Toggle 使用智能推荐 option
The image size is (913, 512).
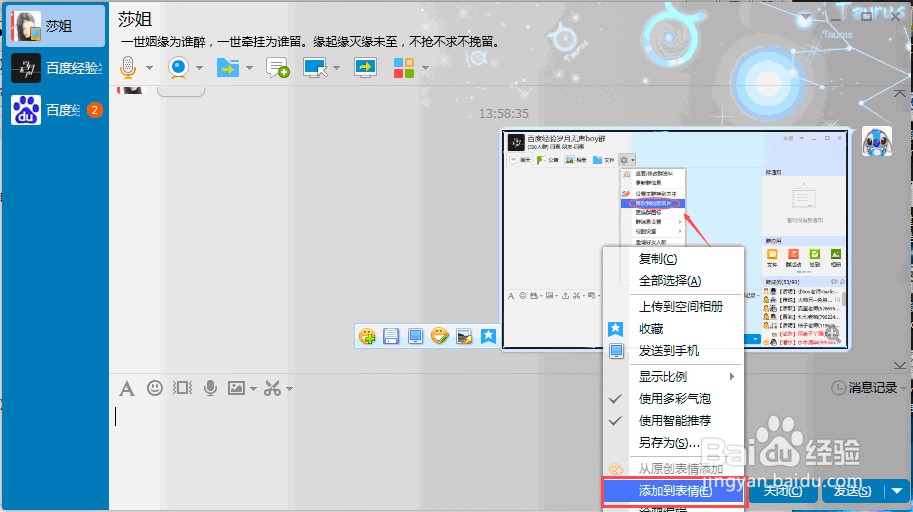click(x=674, y=421)
